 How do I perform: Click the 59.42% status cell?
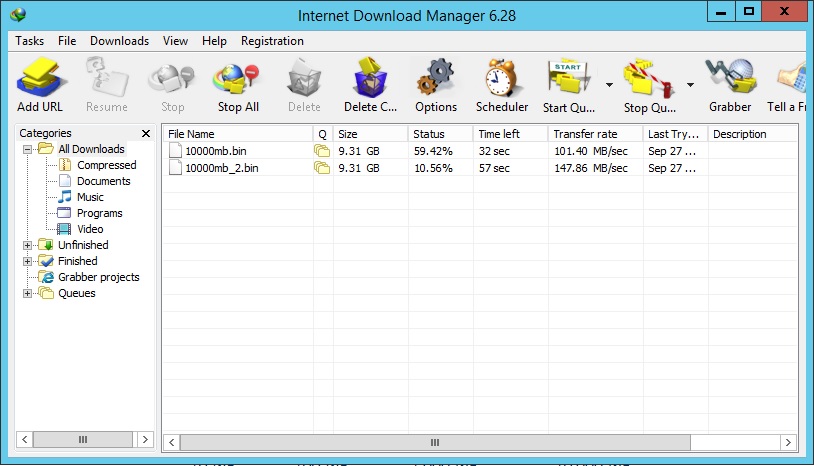point(433,151)
